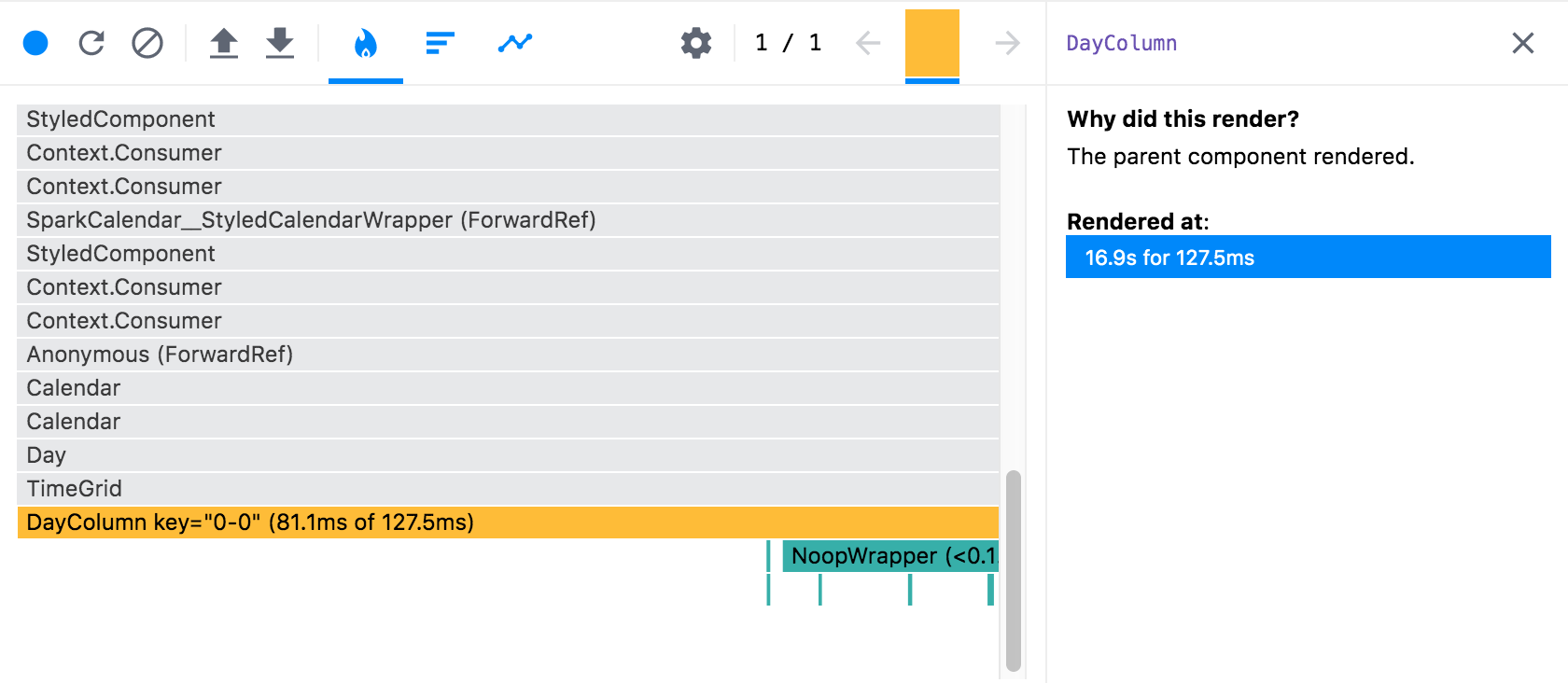Switch to the Ranked chart view

point(440,42)
